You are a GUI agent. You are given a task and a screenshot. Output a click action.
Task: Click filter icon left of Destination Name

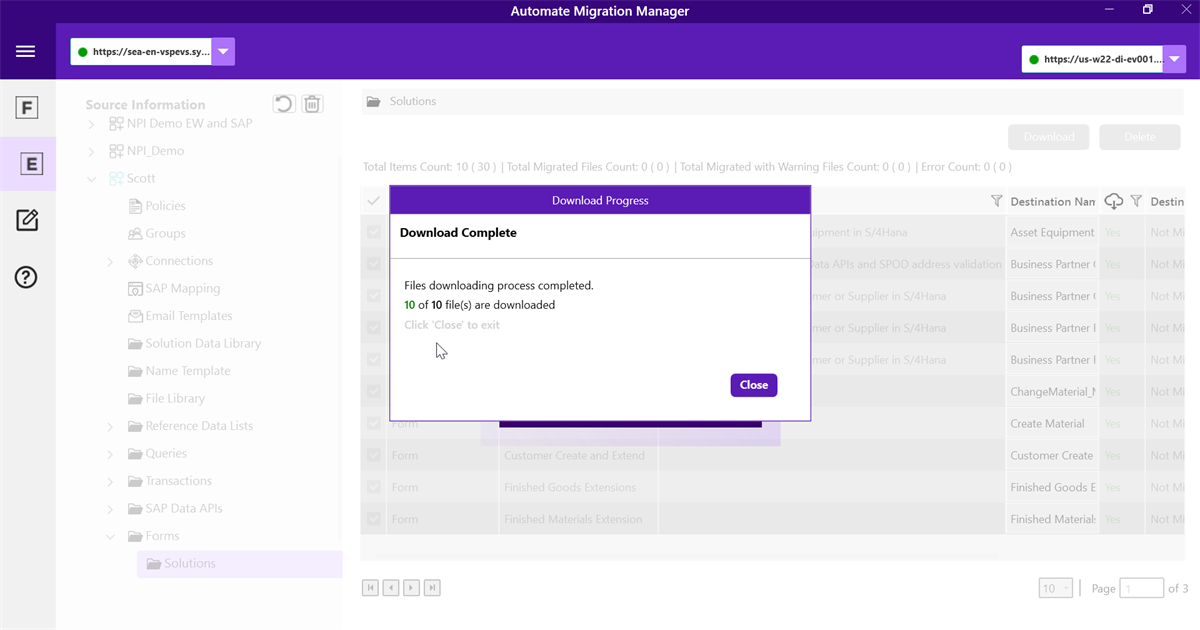(x=996, y=201)
